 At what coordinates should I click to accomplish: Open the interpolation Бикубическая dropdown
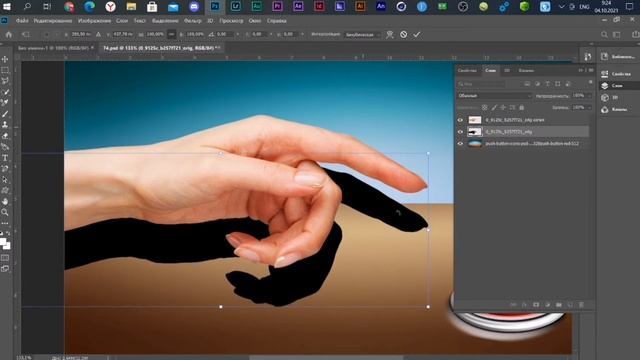[x=363, y=35]
